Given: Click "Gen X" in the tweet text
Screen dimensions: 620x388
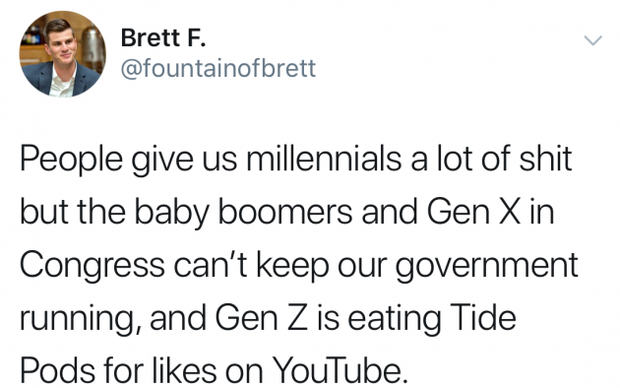Looking at the screenshot, I should tap(474, 212).
